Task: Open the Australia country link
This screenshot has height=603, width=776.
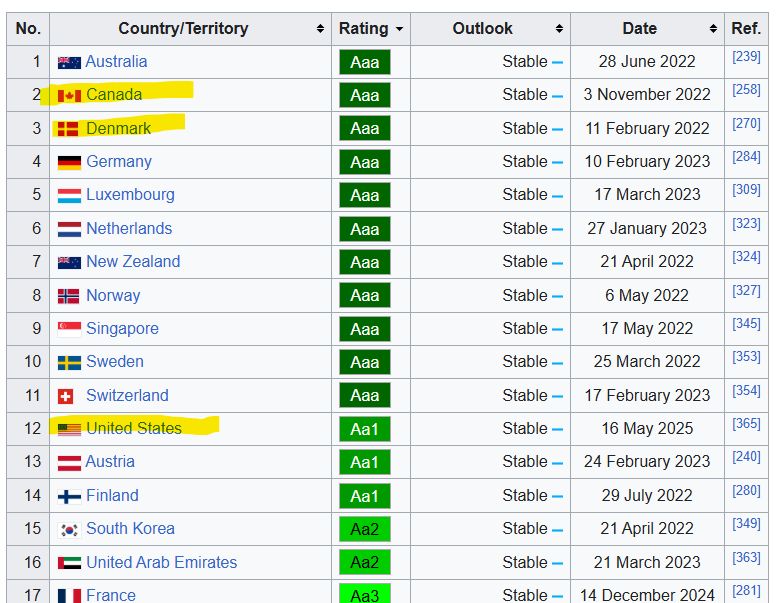Action: coord(116,61)
